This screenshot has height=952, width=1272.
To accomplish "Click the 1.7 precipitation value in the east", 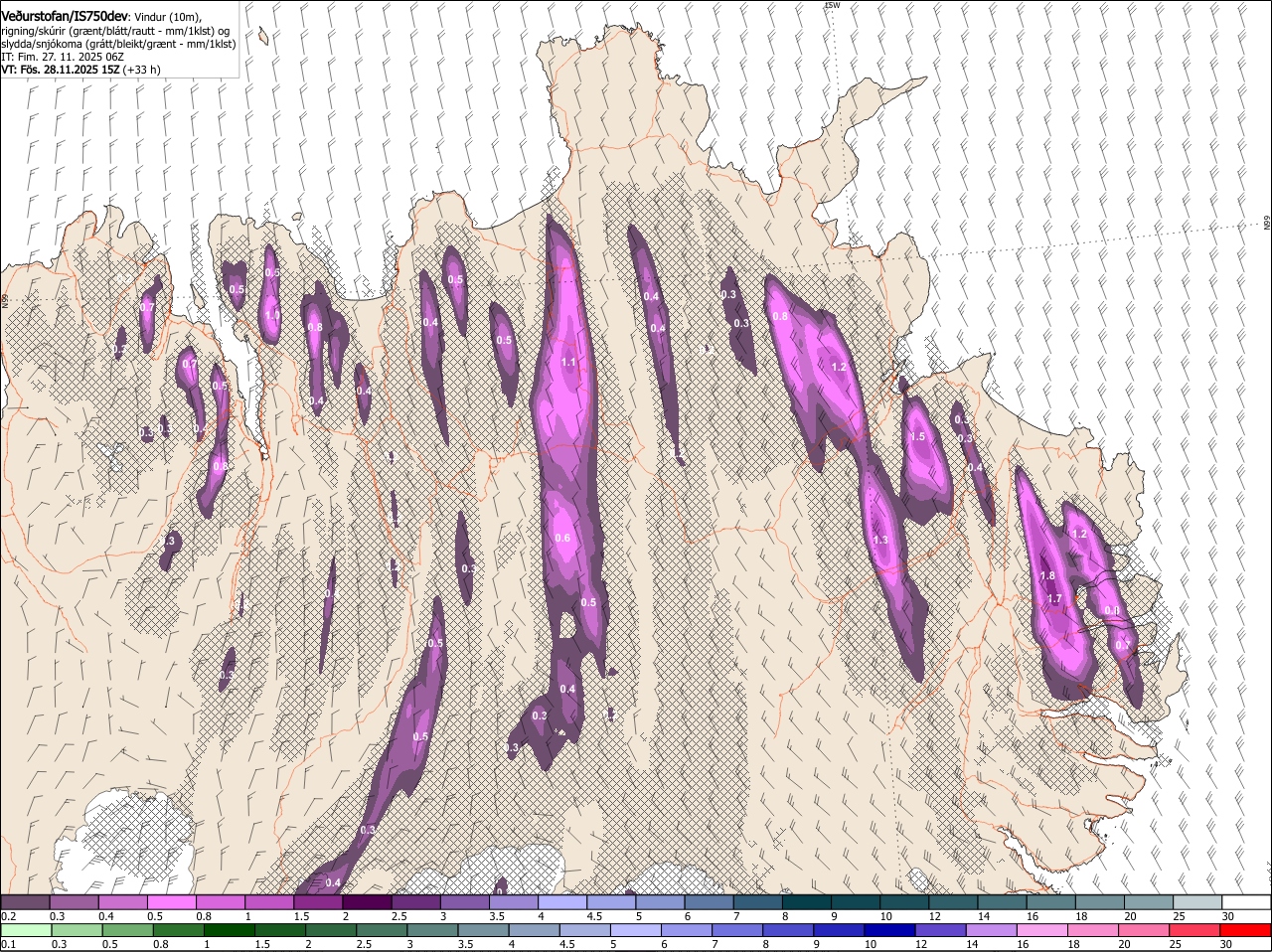I will coord(1055,598).
